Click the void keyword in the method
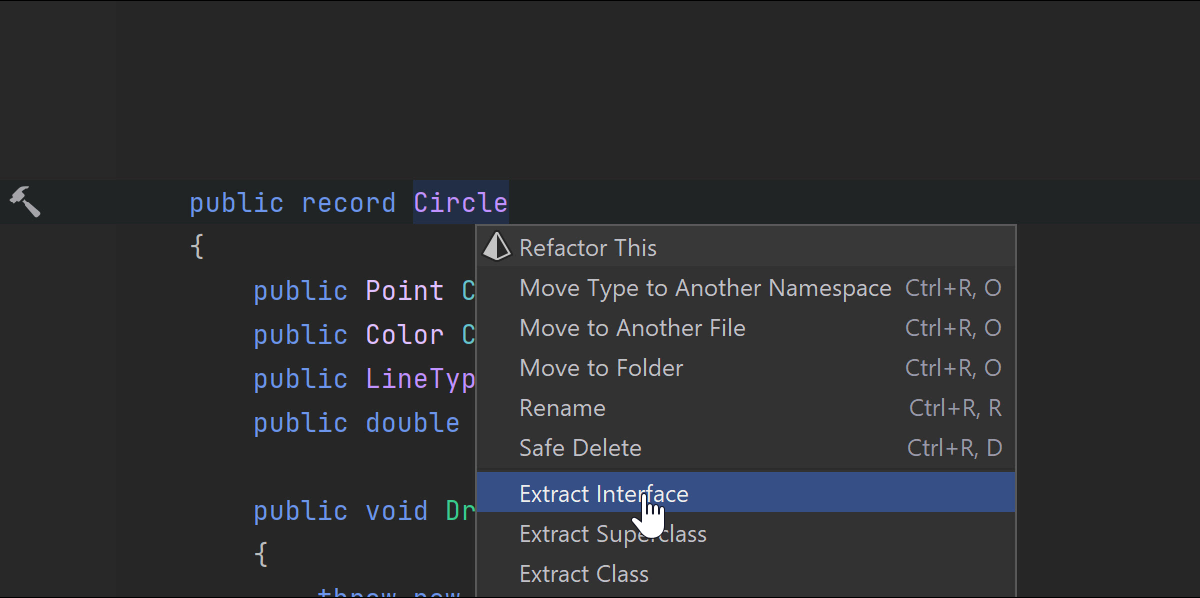This screenshot has height=598, width=1200. point(396,511)
